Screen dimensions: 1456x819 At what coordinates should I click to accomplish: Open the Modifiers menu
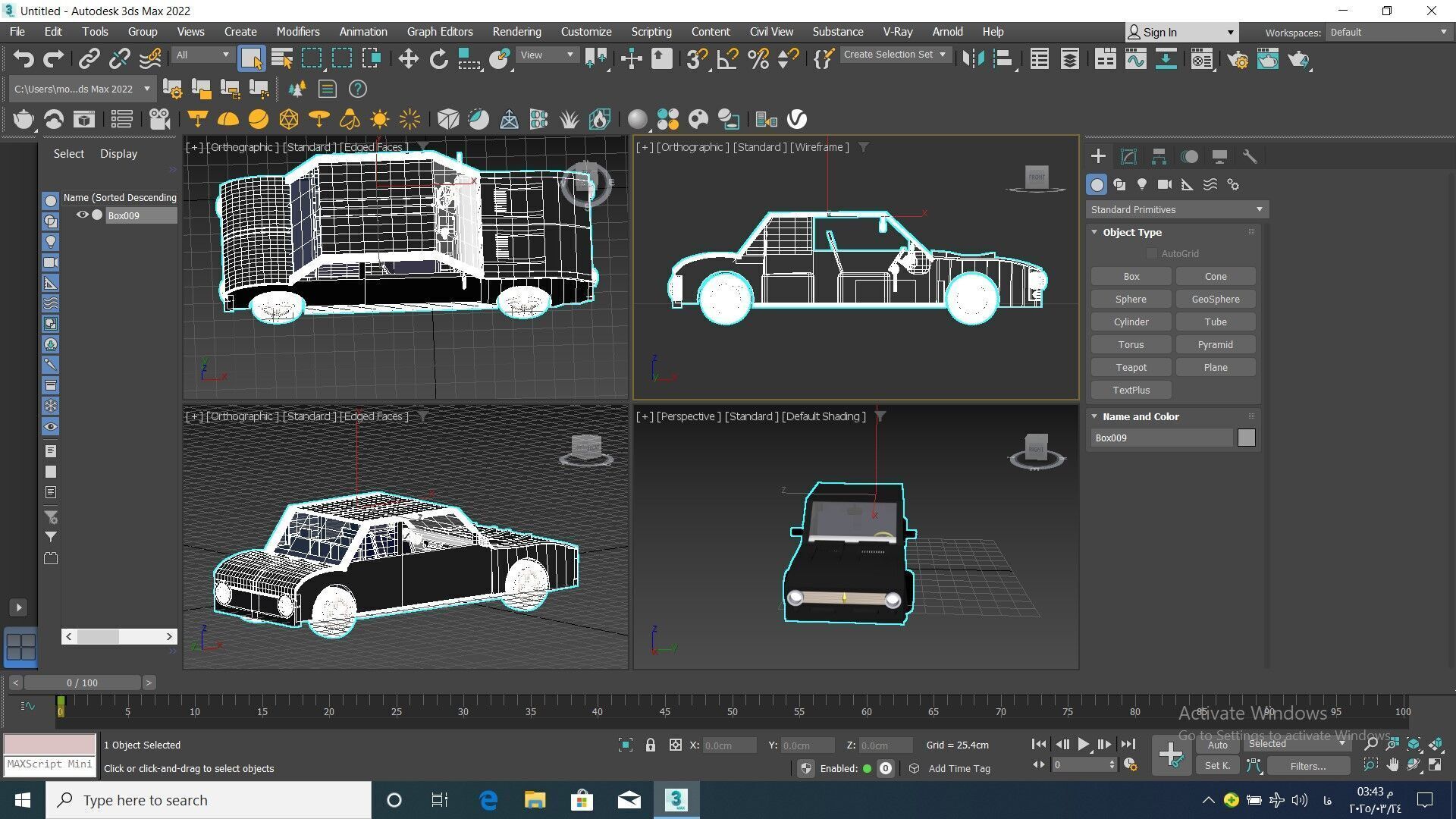[x=298, y=32]
